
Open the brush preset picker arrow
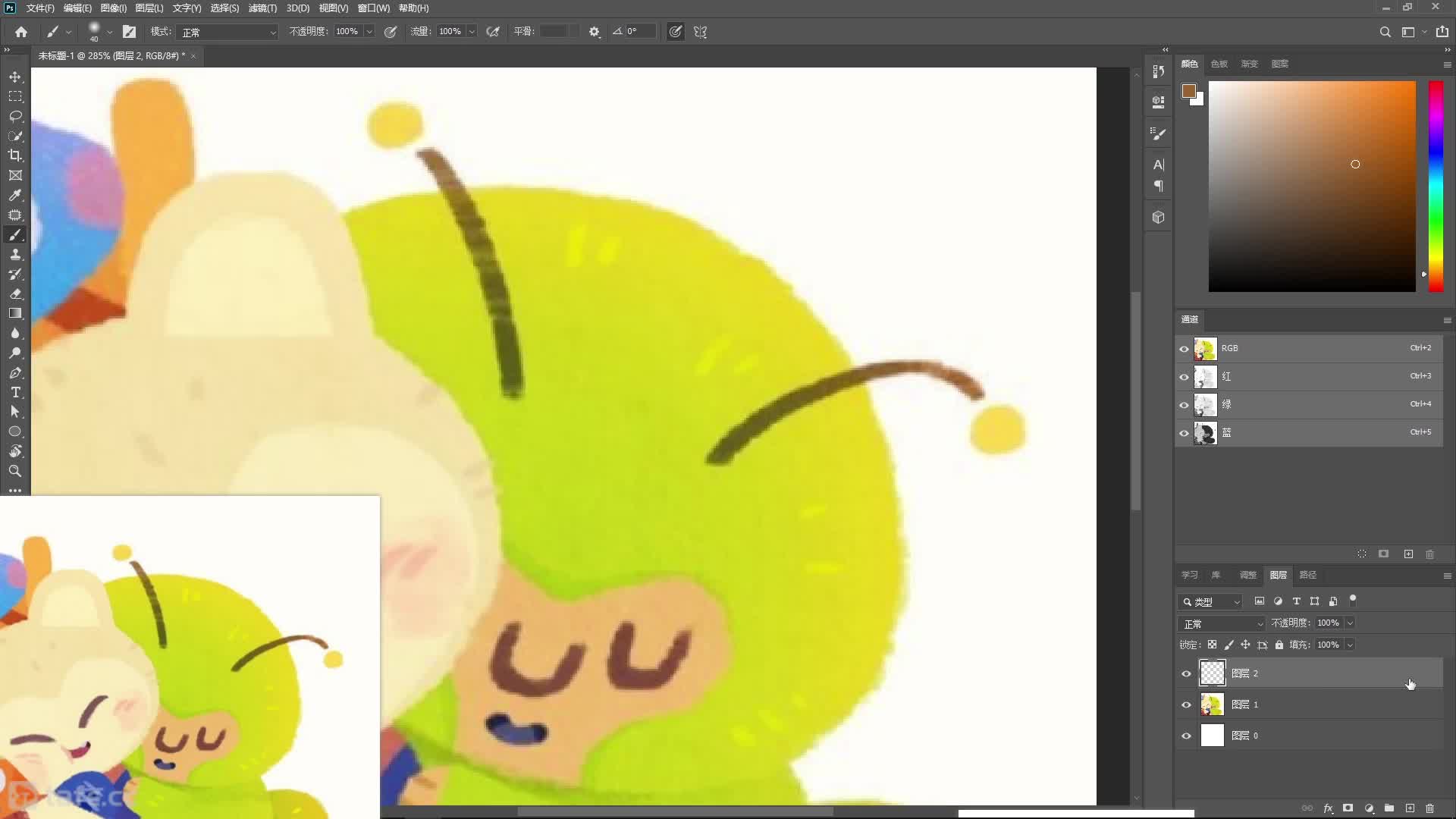110,32
